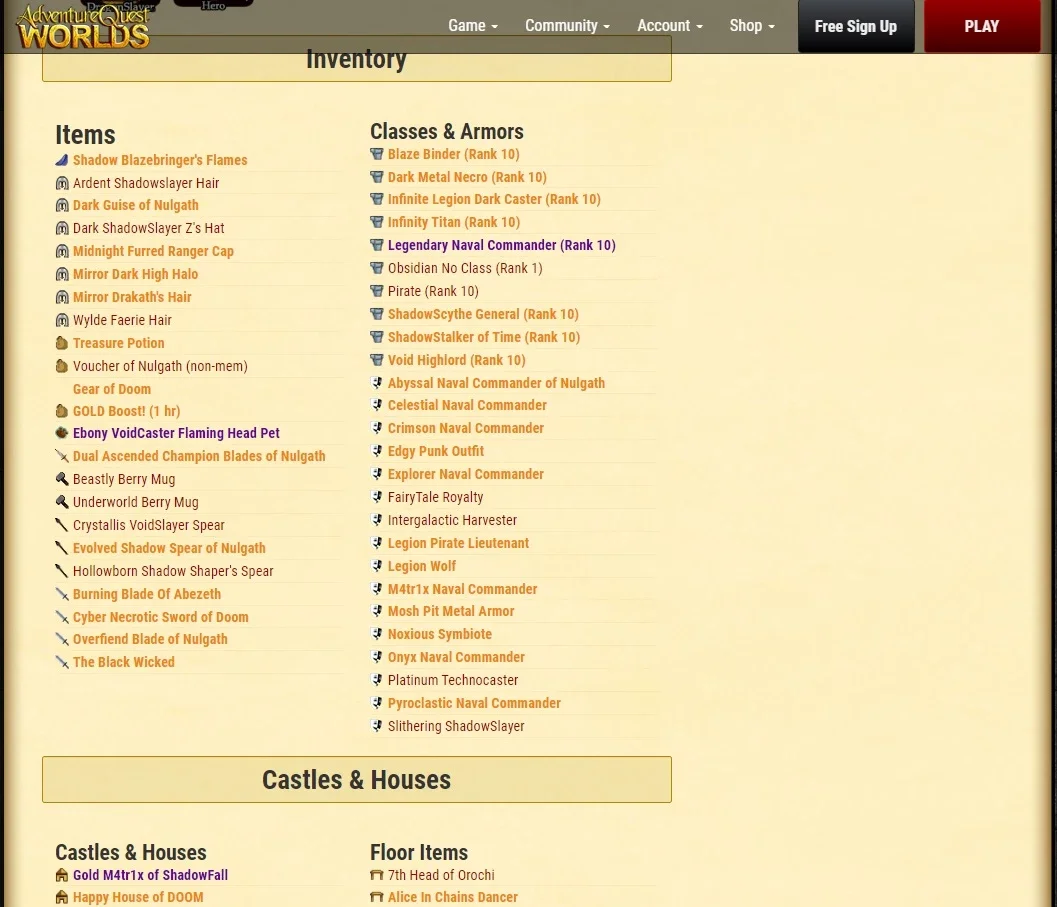Click the house icon beside Gold M4tr1x of ShadowFall
The height and width of the screenshot is (907, 1057).
[61, 875]
